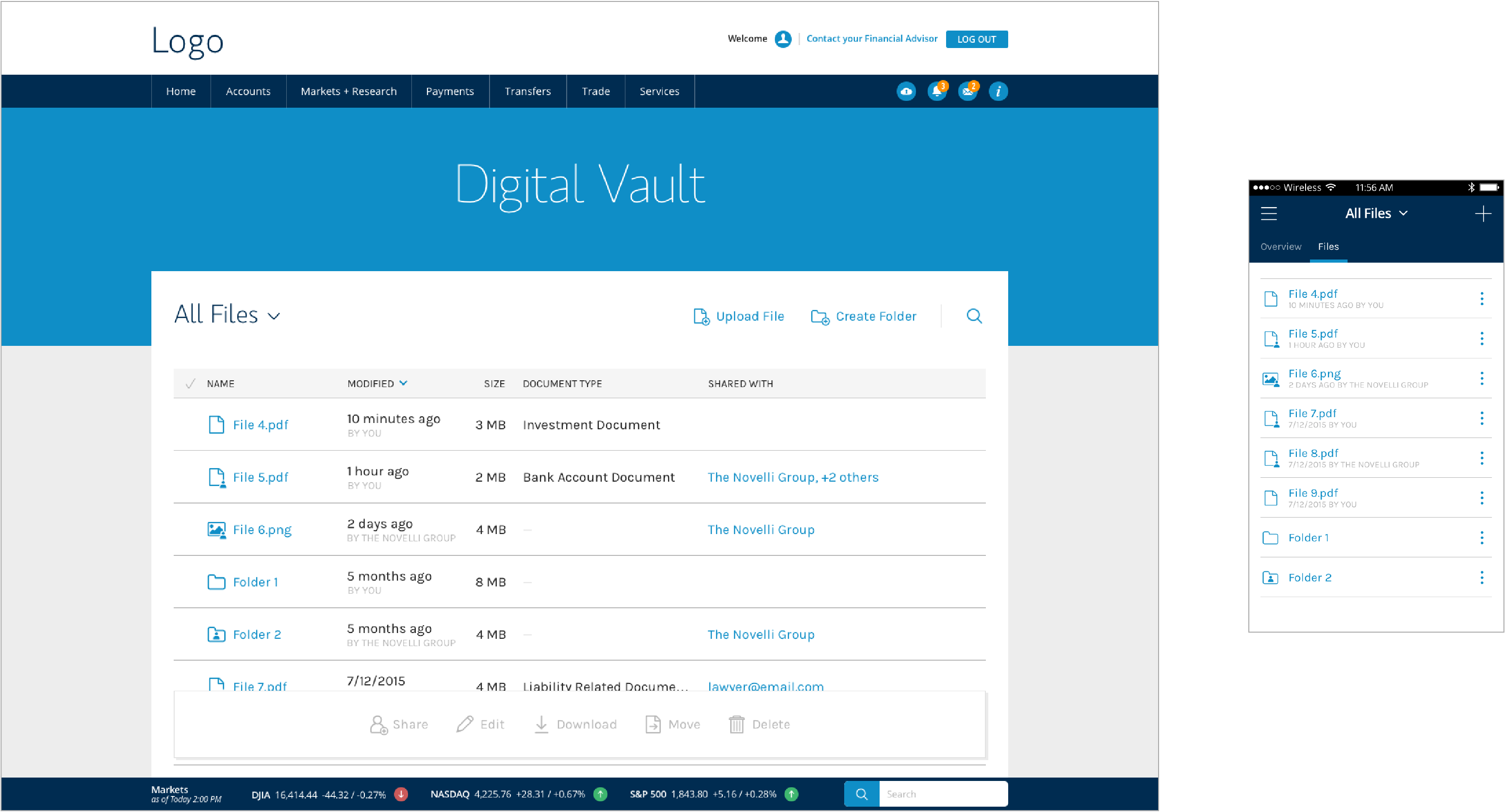Click the File 5.pdf shared document icon

coord(217,477)
